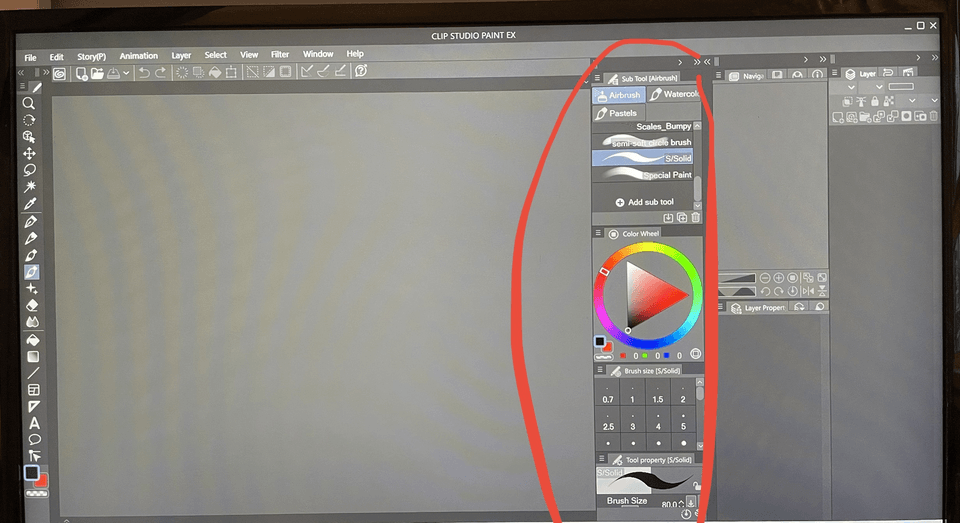Image resolution: width=960 pixels, height=523 pixels.
Task: Select the Eraser tool
Action: 32,305
